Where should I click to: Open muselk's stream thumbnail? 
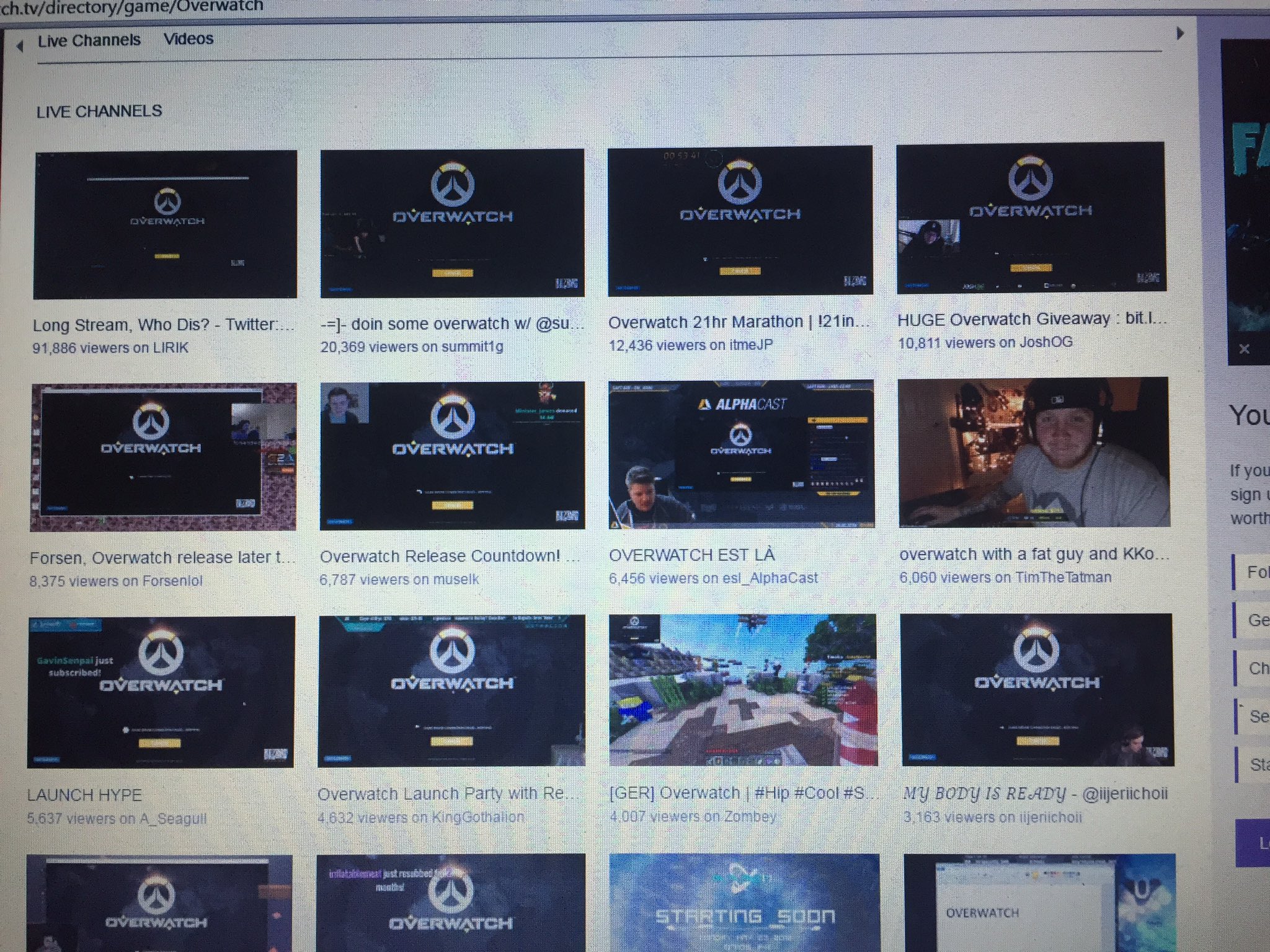pos(452,456)
